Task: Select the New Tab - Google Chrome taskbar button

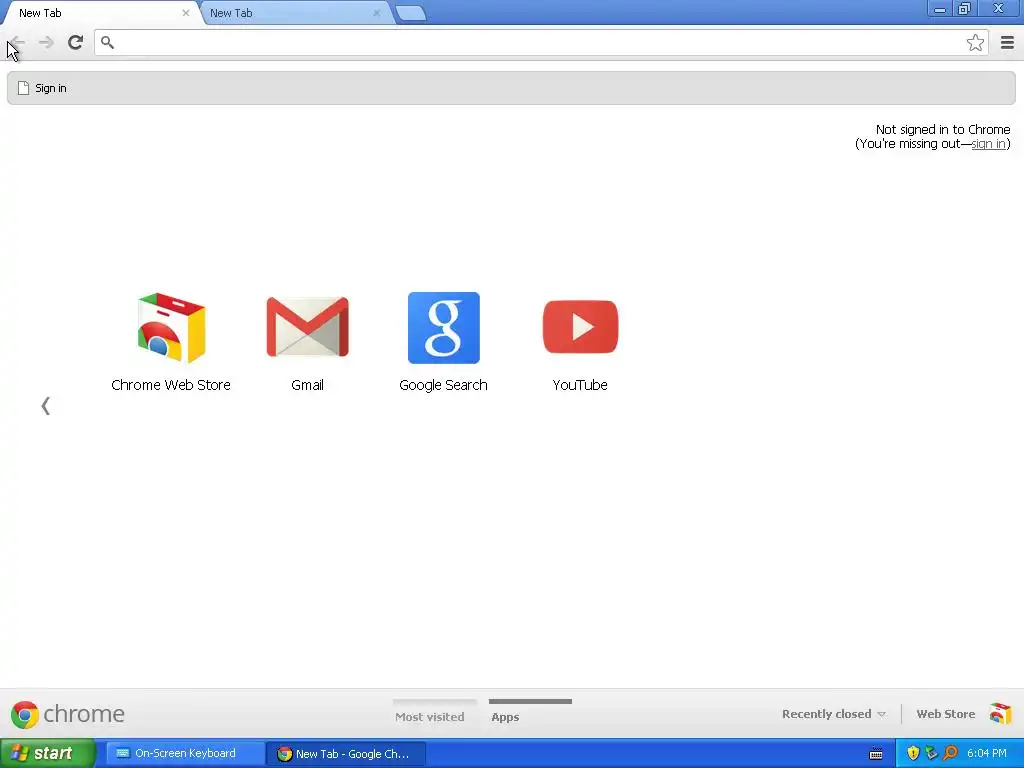Action: pyautogui.click(x=346, y=754)
